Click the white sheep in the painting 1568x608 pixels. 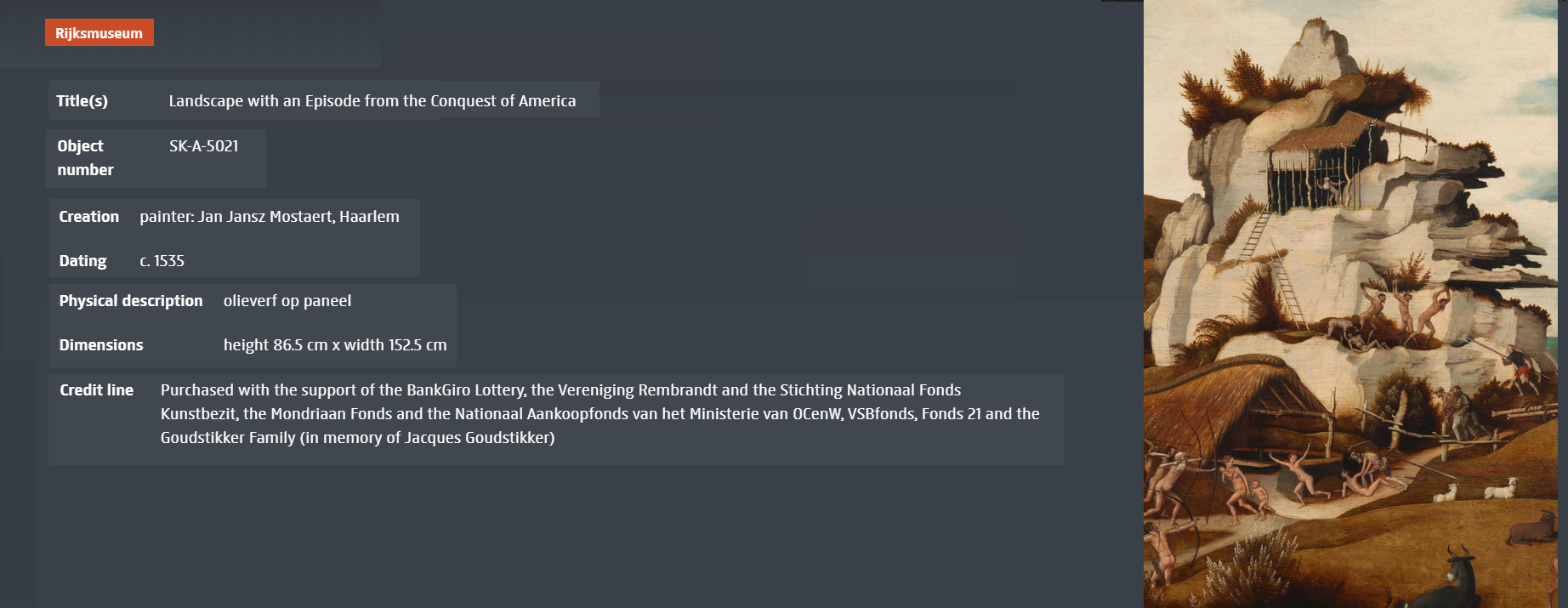click(x=1502, y=490)
